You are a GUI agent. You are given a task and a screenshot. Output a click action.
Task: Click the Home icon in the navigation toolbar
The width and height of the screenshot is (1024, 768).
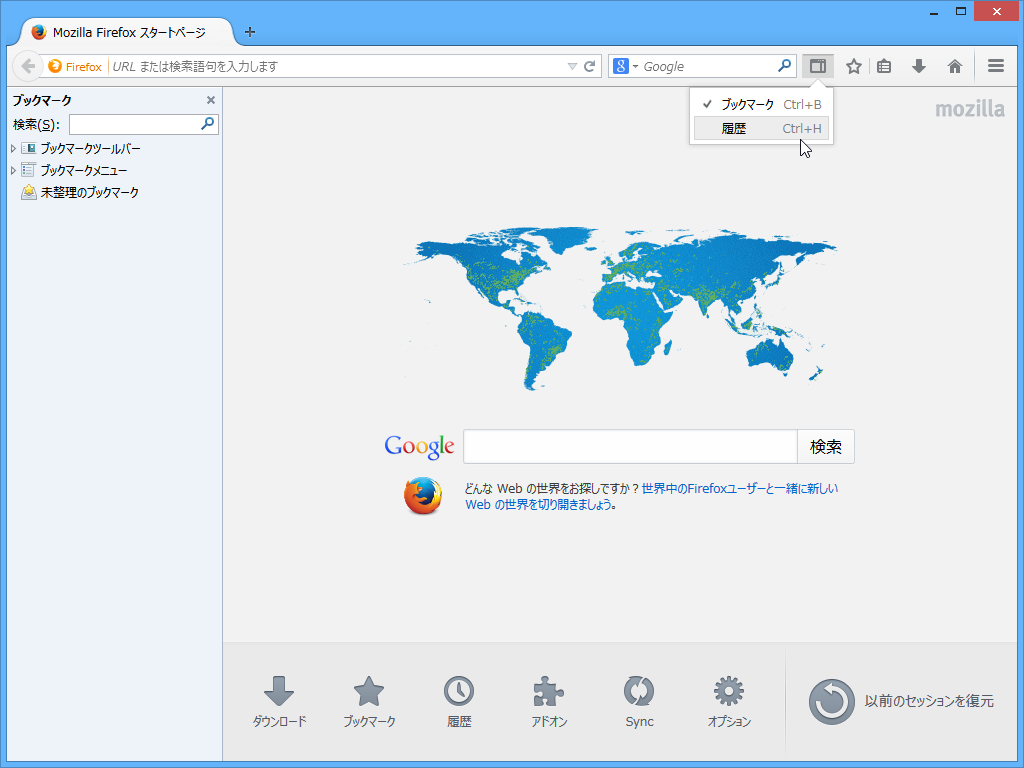[955, 65]
